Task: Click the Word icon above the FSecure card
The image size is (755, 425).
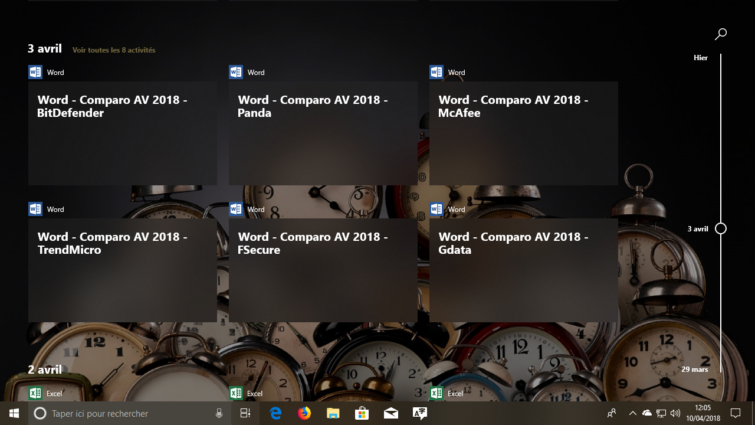Action: click(x=236, y=209)
